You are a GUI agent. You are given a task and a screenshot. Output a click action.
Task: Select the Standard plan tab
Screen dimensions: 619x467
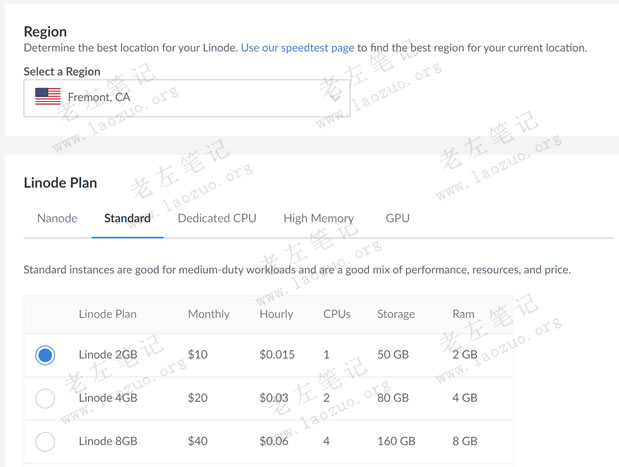click(127, 218)
